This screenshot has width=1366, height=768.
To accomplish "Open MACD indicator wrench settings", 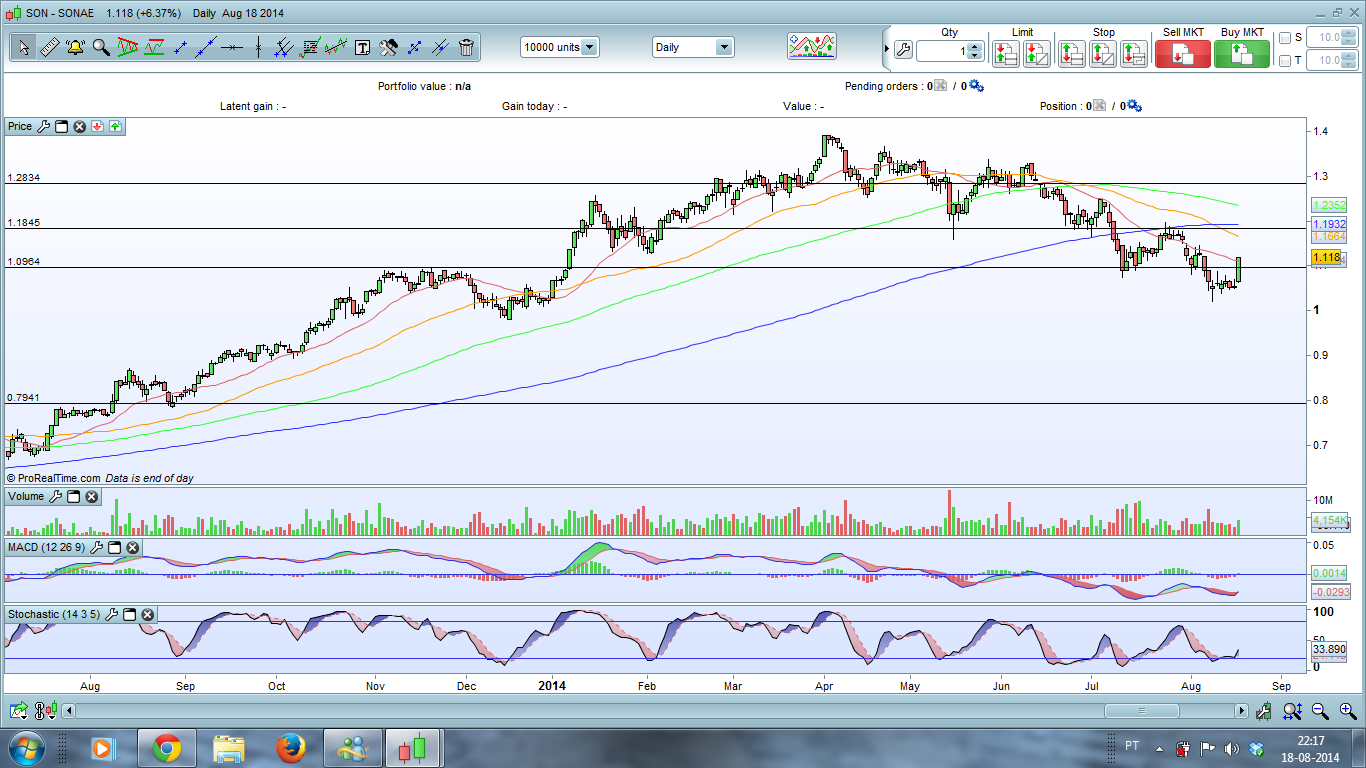I will pyautogui.click(x=97, y=547).
